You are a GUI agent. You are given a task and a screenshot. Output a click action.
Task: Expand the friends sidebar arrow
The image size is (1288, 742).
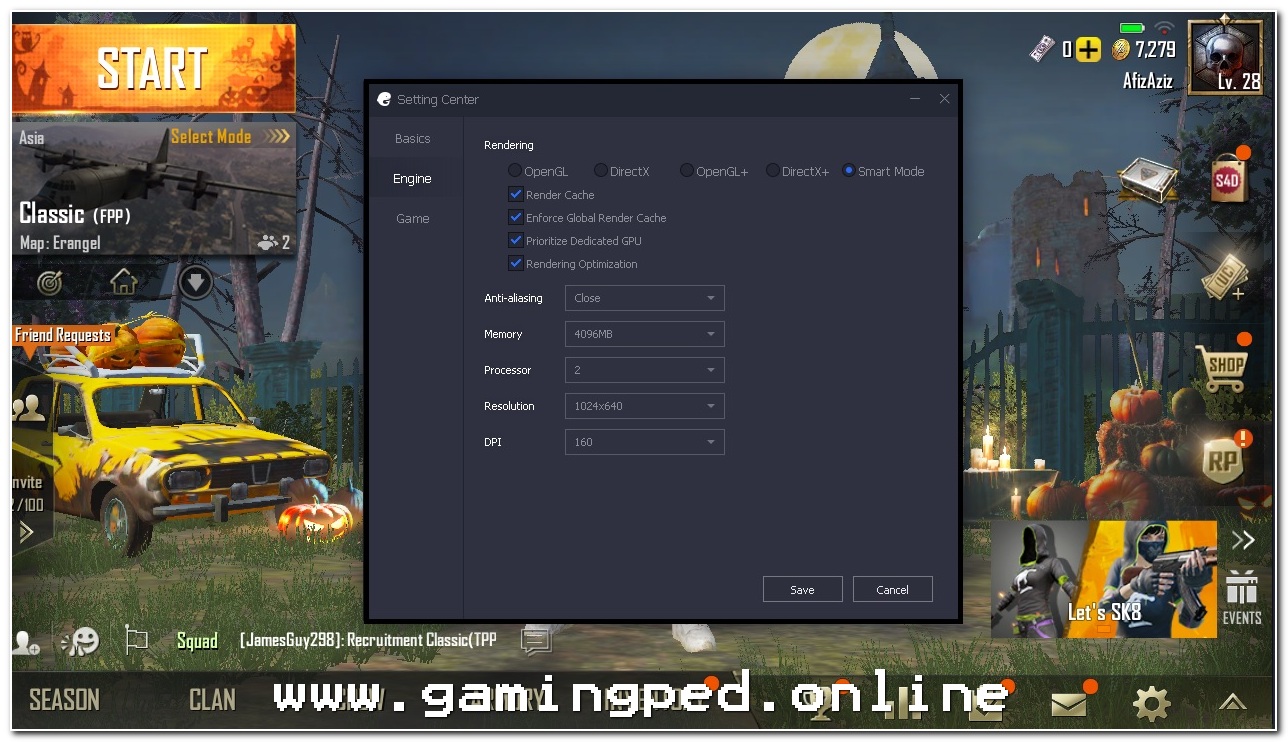click(x=27, y=531)
